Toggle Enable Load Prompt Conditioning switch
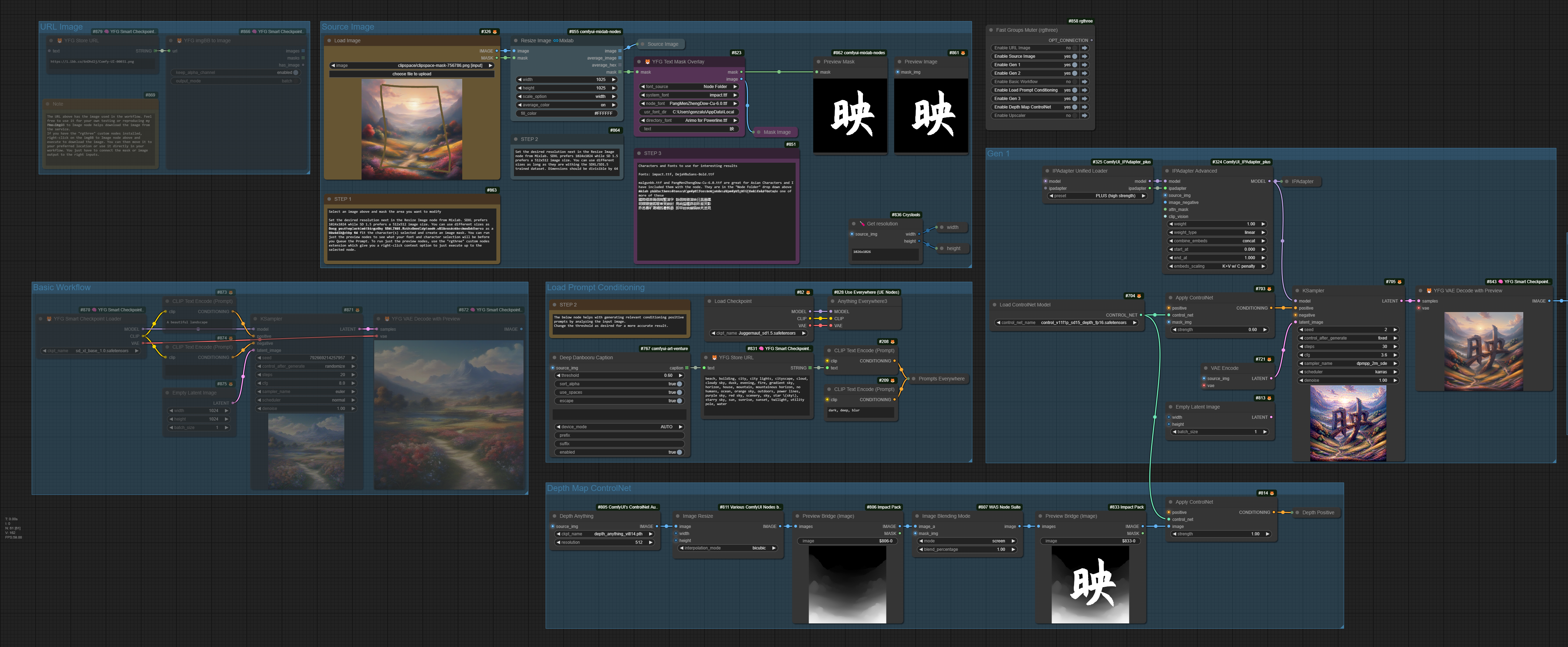This screenshot has height=647, width=1568. [1074, 90]
